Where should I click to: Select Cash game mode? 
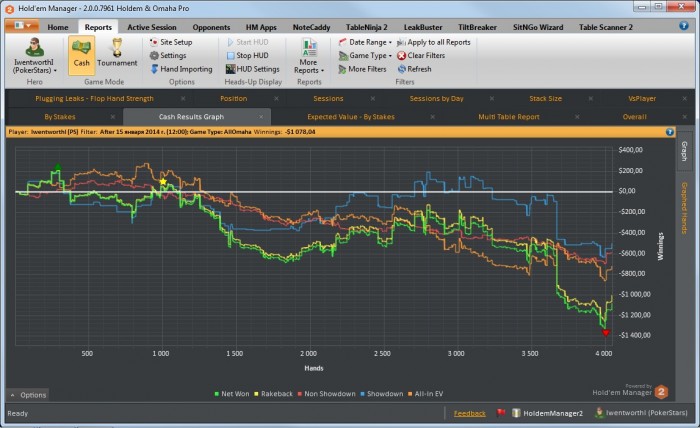coord(81,55)
